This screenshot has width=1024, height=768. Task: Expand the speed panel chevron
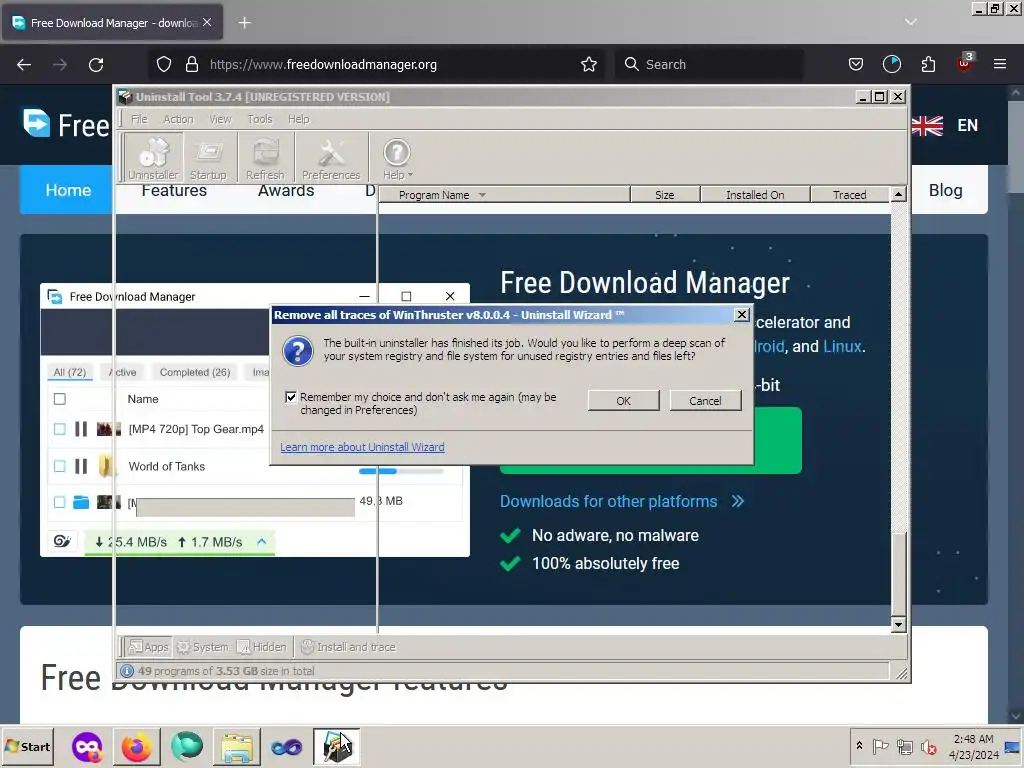261,541
